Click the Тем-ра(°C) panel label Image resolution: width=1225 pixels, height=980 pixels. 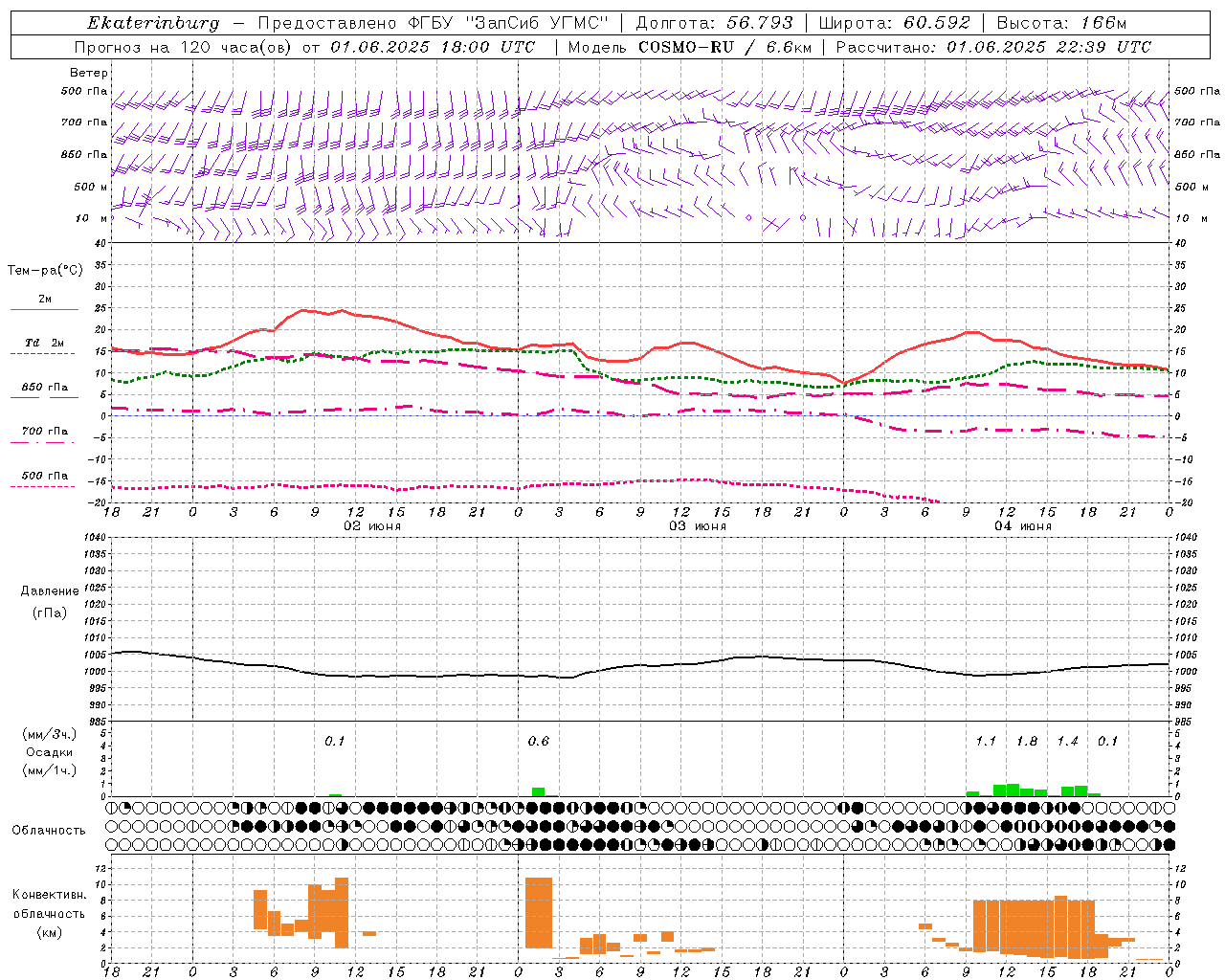[x=45, y=271]
